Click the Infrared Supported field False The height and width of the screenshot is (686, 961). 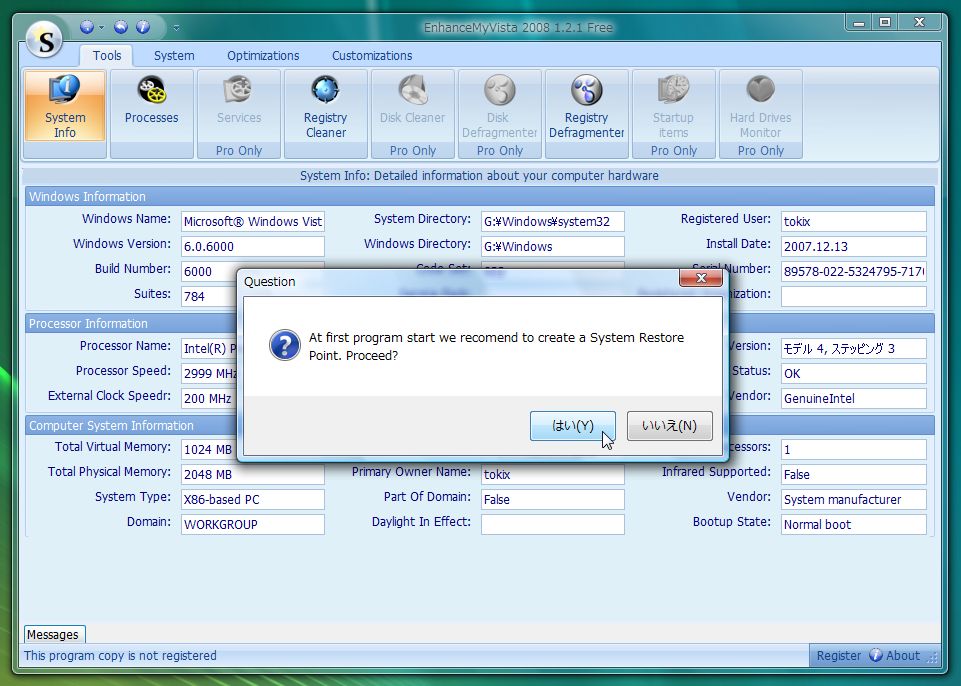[x=853, y=474]
